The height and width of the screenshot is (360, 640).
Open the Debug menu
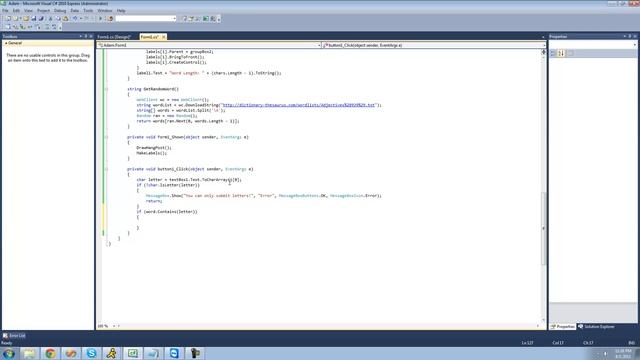(60, 11)
